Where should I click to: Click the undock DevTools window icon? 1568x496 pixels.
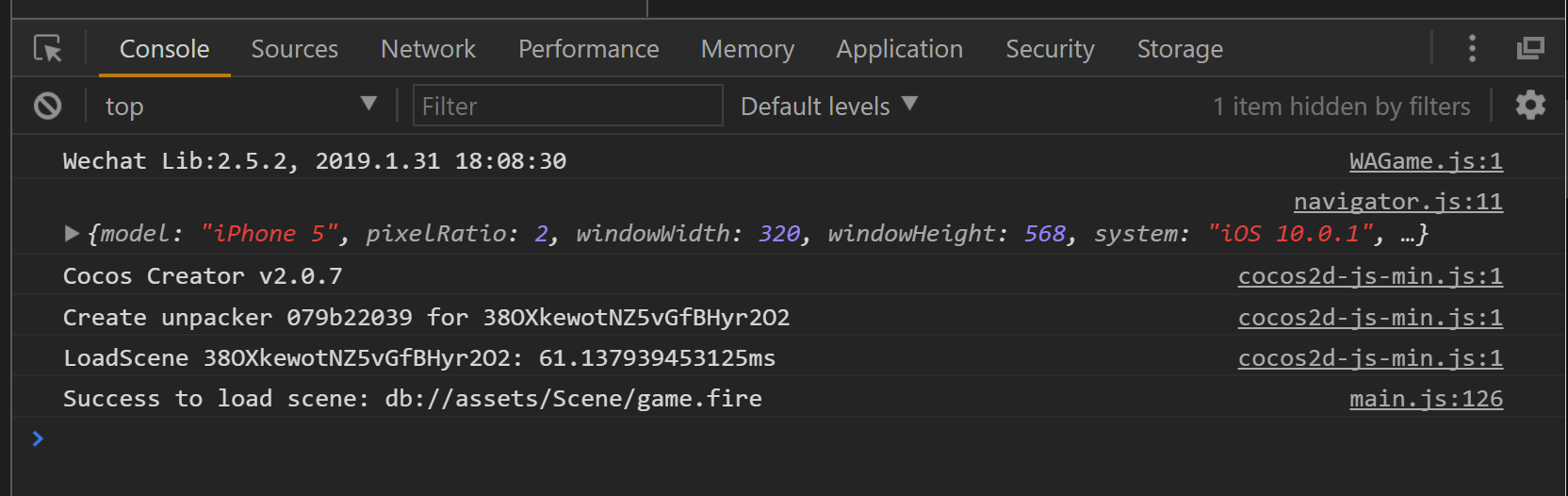pyautogui.click(x=1530, y=48)
